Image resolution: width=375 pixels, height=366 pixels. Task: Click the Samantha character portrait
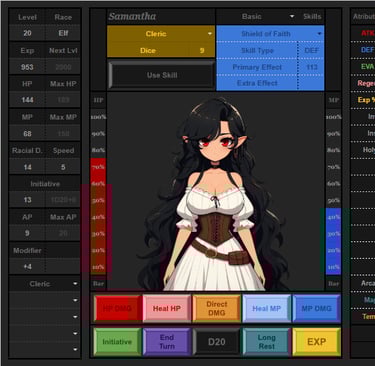216,193
